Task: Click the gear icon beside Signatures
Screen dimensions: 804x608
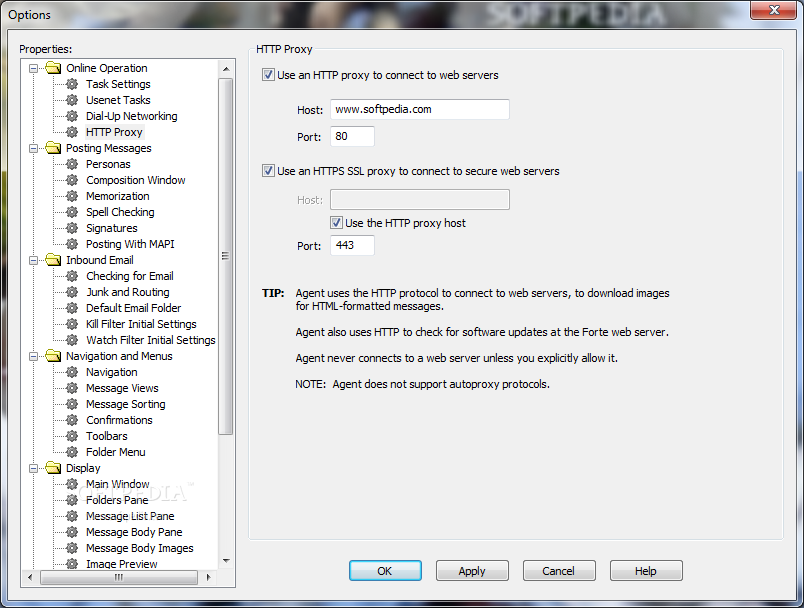Action: tap(72, 228)
